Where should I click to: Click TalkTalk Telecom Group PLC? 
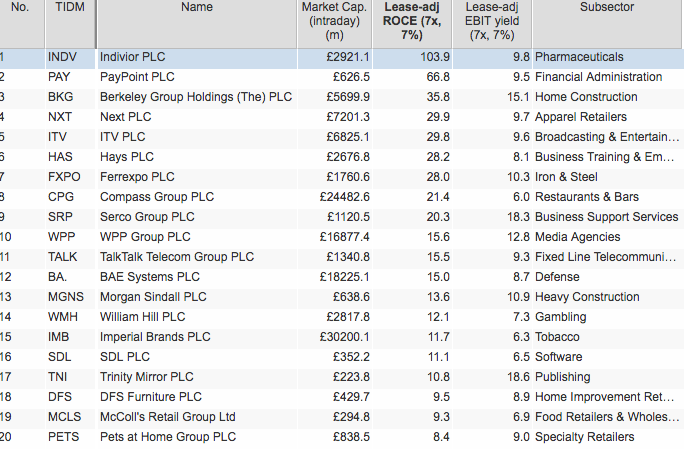pyautogui.click(x=177, y=257)
